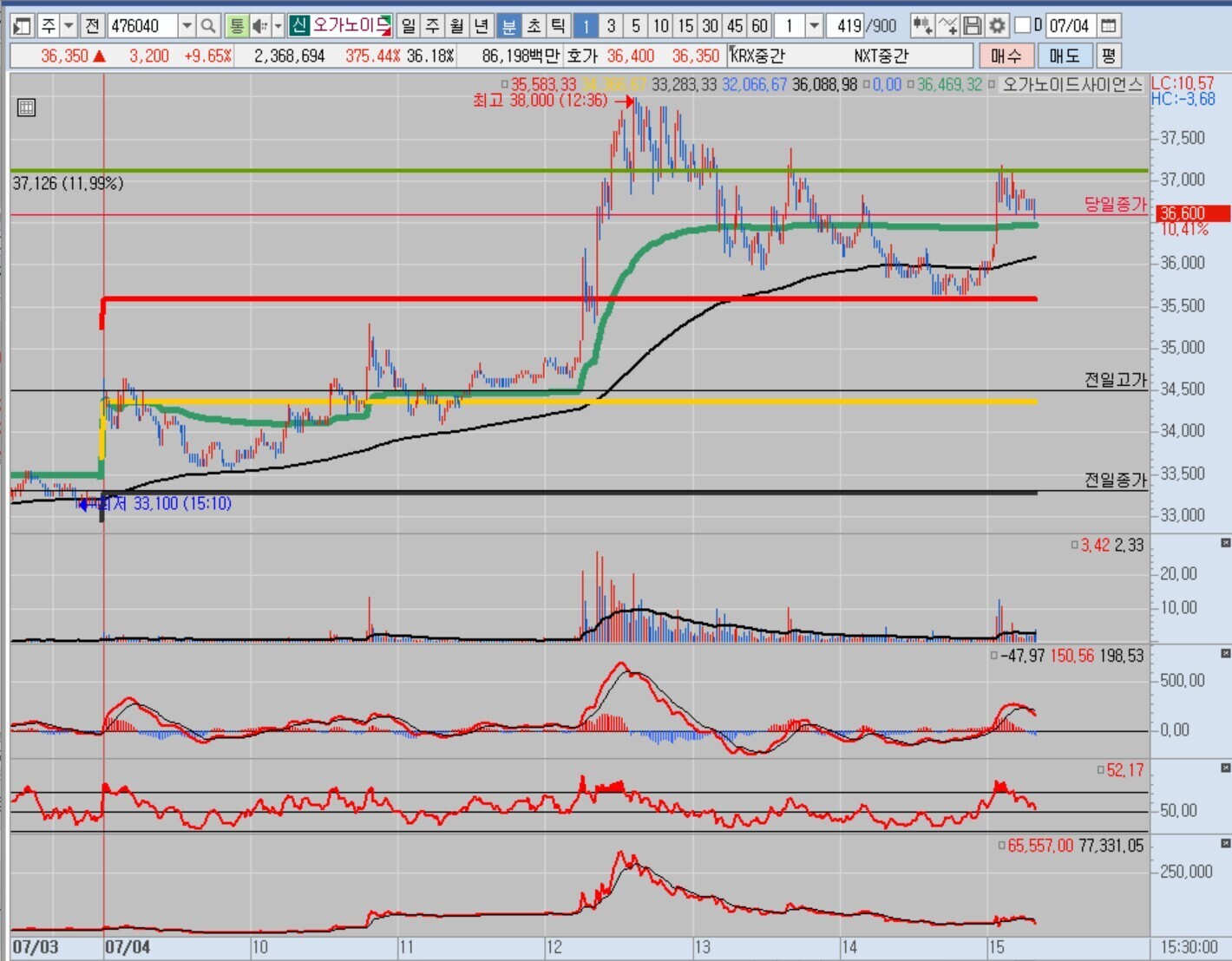The image size is (1232, 961).
Task: Enable the D date checkbox
Action: [1023, 26]
